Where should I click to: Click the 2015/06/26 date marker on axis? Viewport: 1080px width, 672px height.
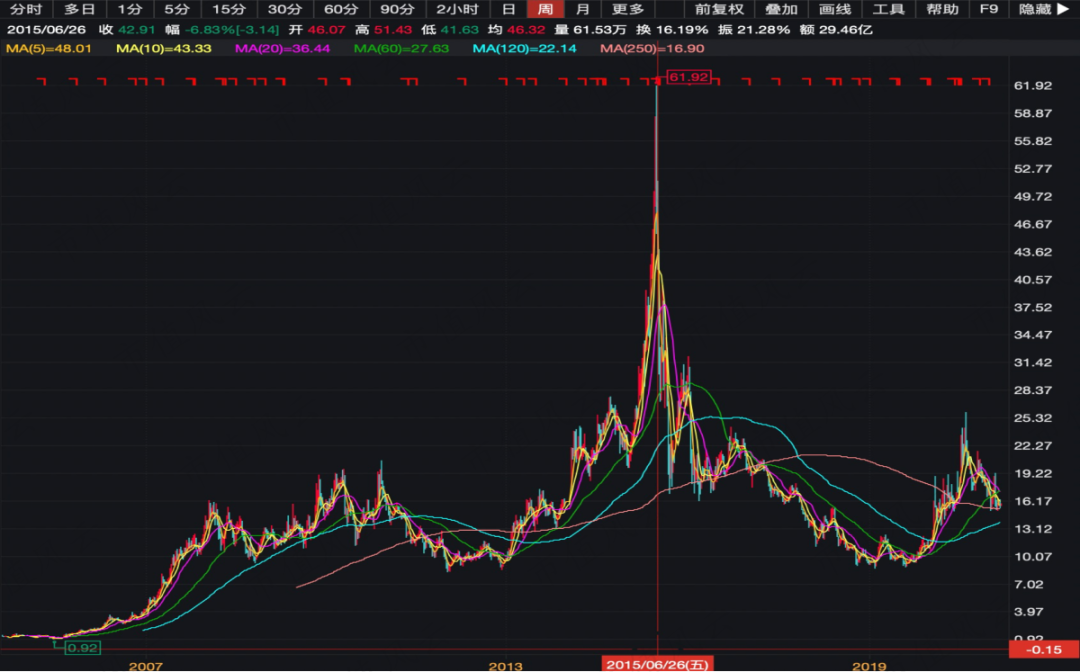coord(656,664)
